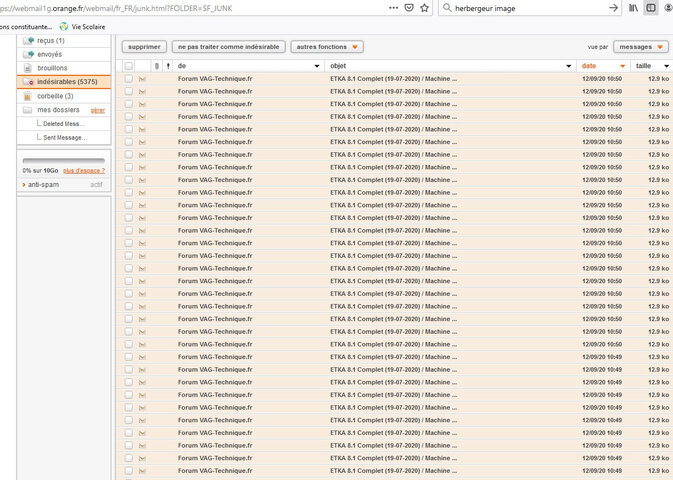Click the 'herbergeur image' search field
The image size is (673, 480).
tap(530, 8)
